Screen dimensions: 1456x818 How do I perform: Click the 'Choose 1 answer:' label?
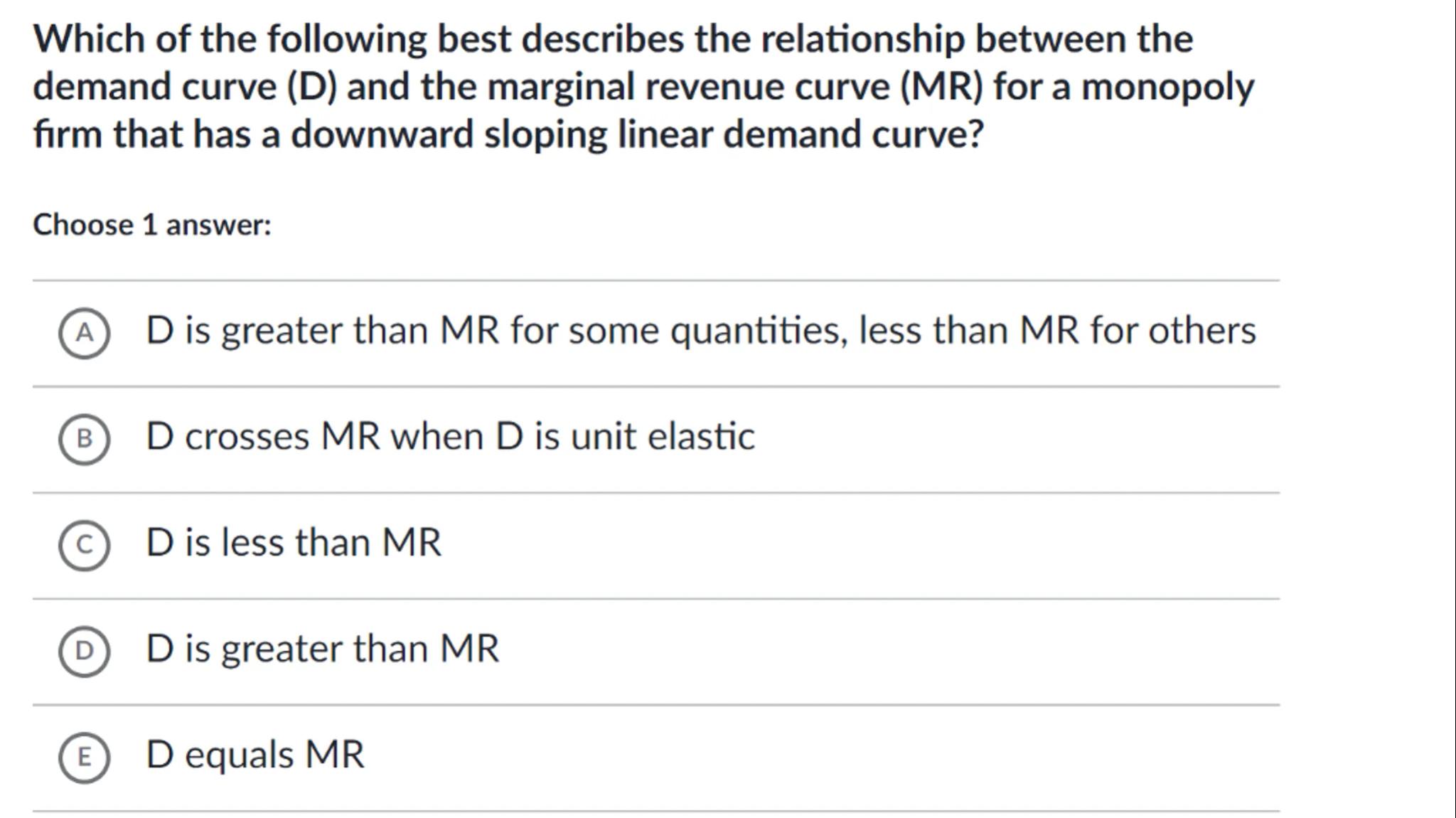click(x=152, y=225)
